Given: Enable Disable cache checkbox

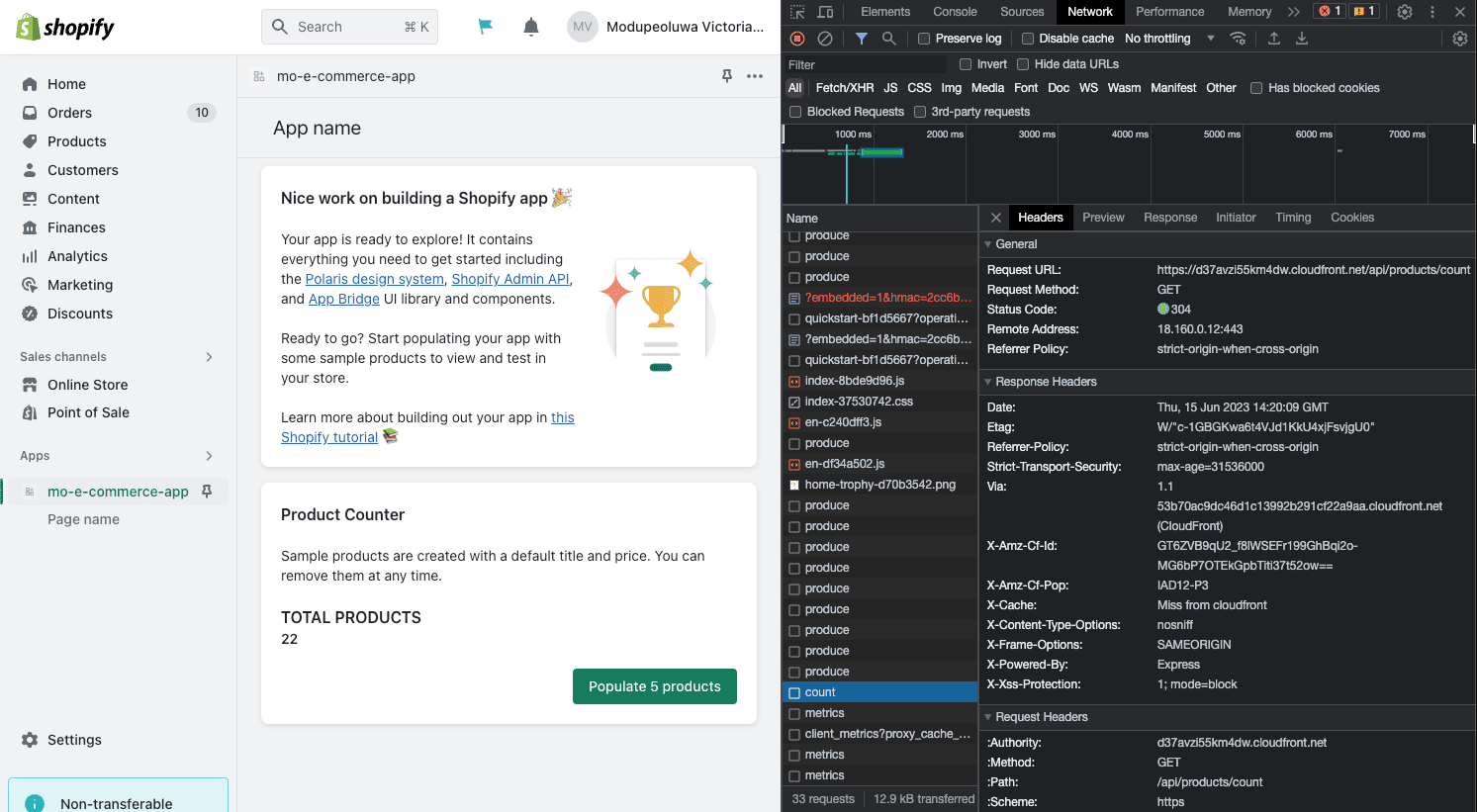Looking at the screenshot, I should point(1028,39).
